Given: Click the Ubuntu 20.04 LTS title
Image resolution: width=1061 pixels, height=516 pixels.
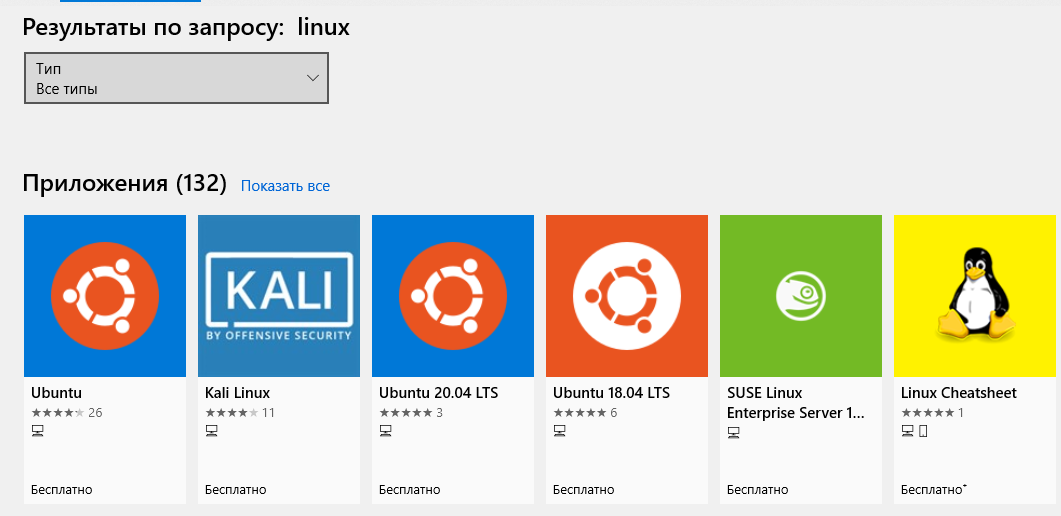Looking at the screenshot, I should pyautogui.click(x=438, y=393).
